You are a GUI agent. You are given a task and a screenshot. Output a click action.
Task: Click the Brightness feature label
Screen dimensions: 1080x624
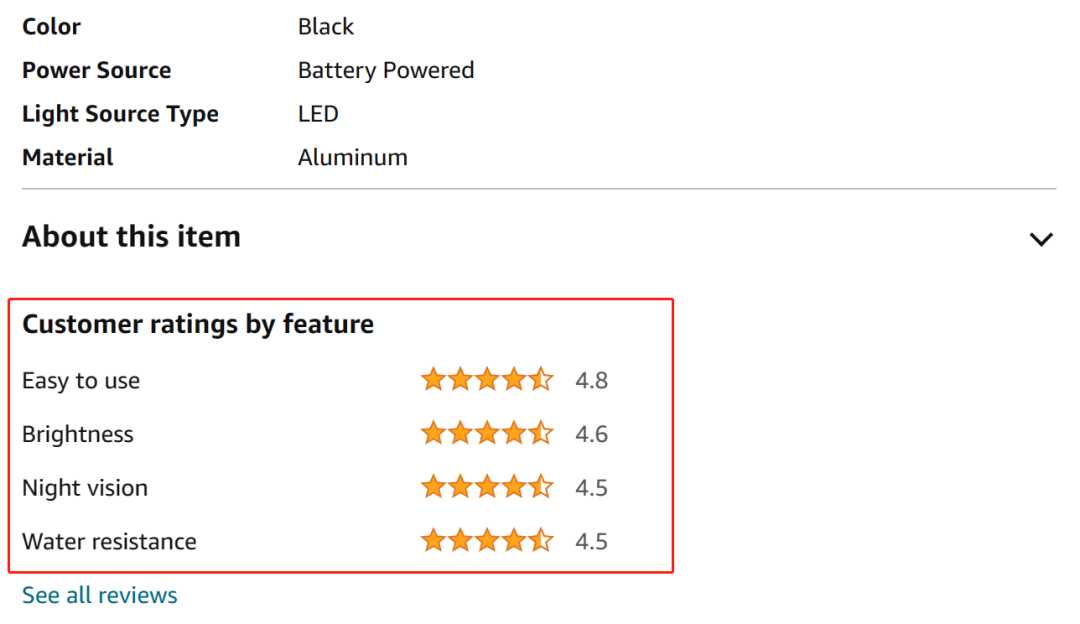(x=78, y=434)
